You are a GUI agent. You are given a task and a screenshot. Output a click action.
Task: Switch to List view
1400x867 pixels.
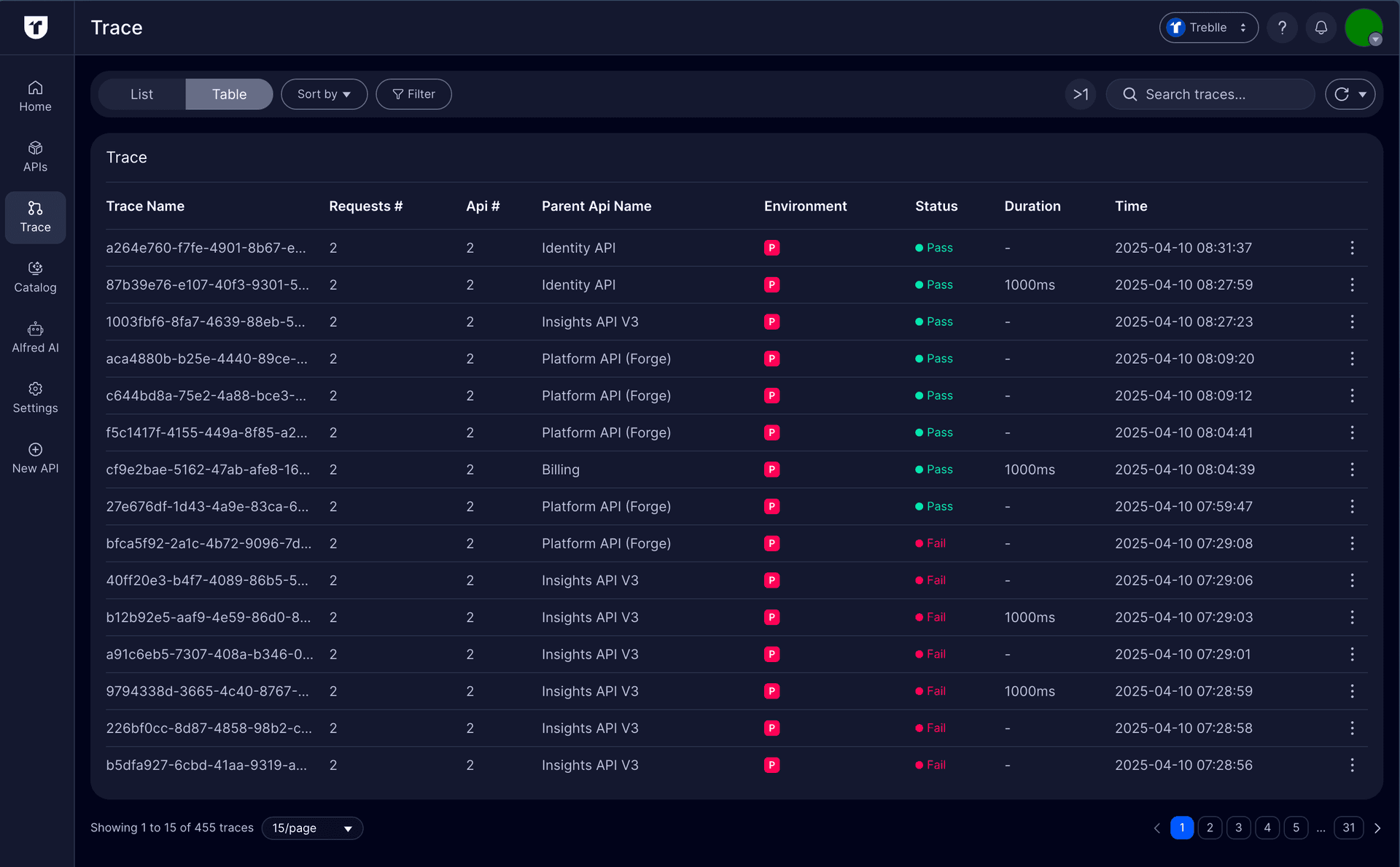141,94
